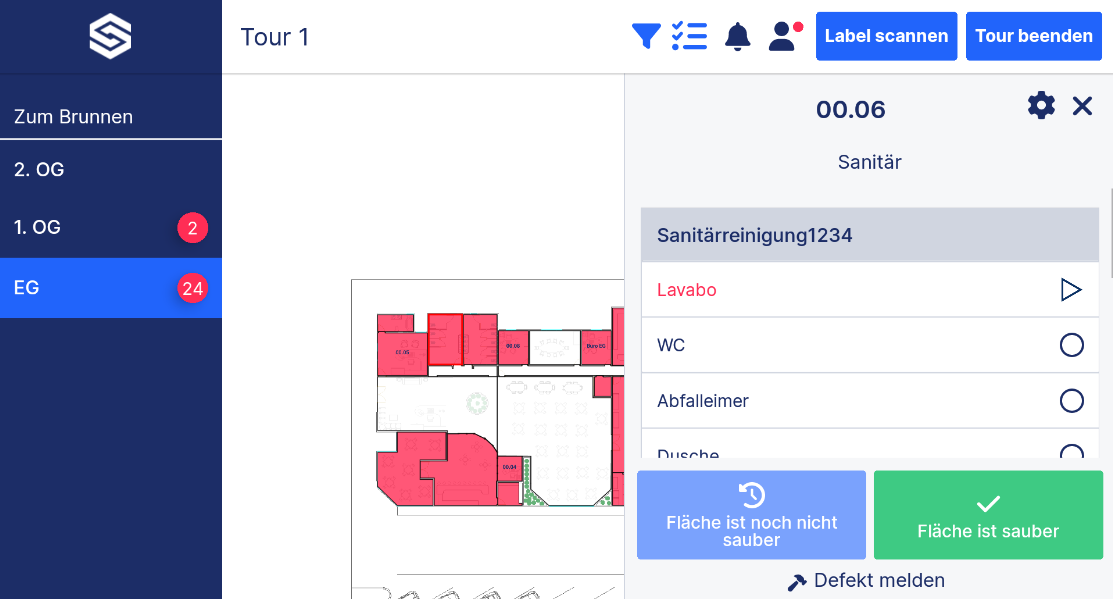Mark area with Fläche ist sauber
1113x599 pixels.
tap(988, 515)
